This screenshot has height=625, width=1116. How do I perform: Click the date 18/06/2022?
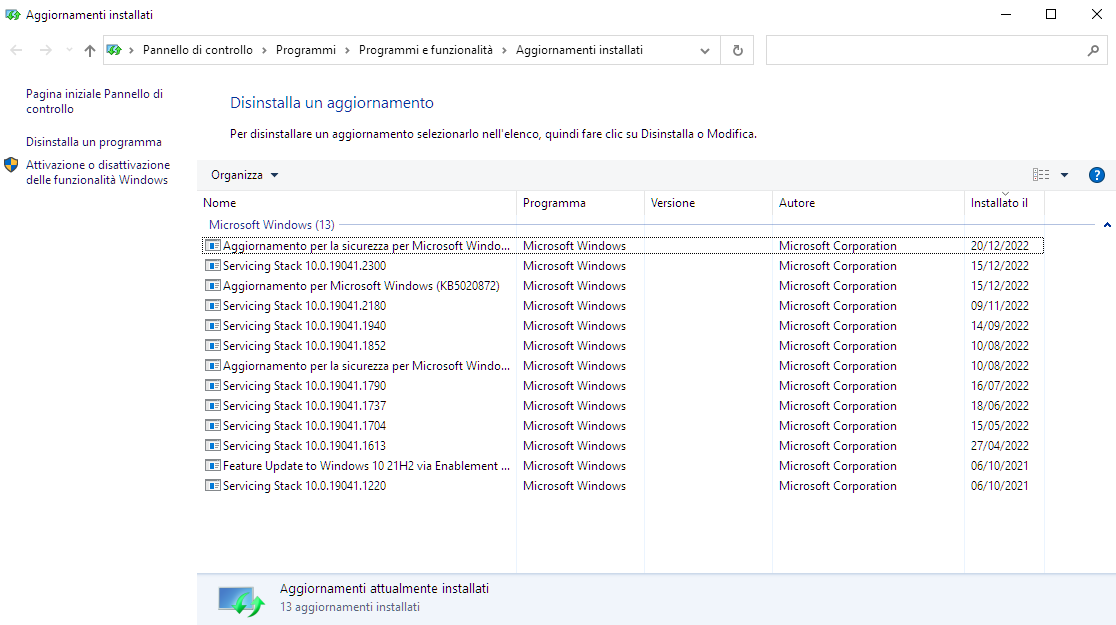click(999, 405)
